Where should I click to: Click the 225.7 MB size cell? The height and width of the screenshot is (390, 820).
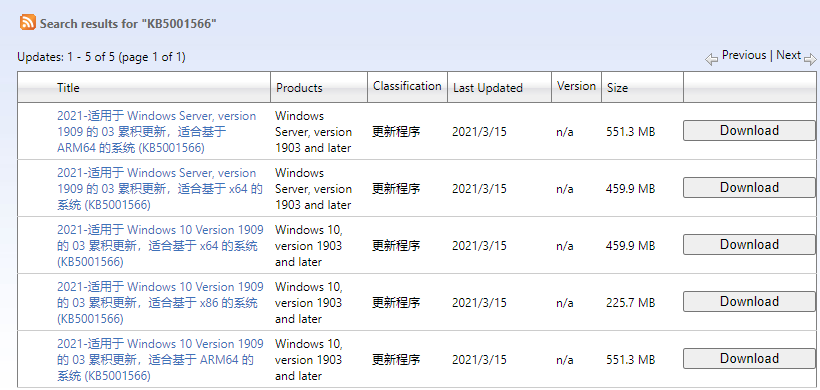630,303
